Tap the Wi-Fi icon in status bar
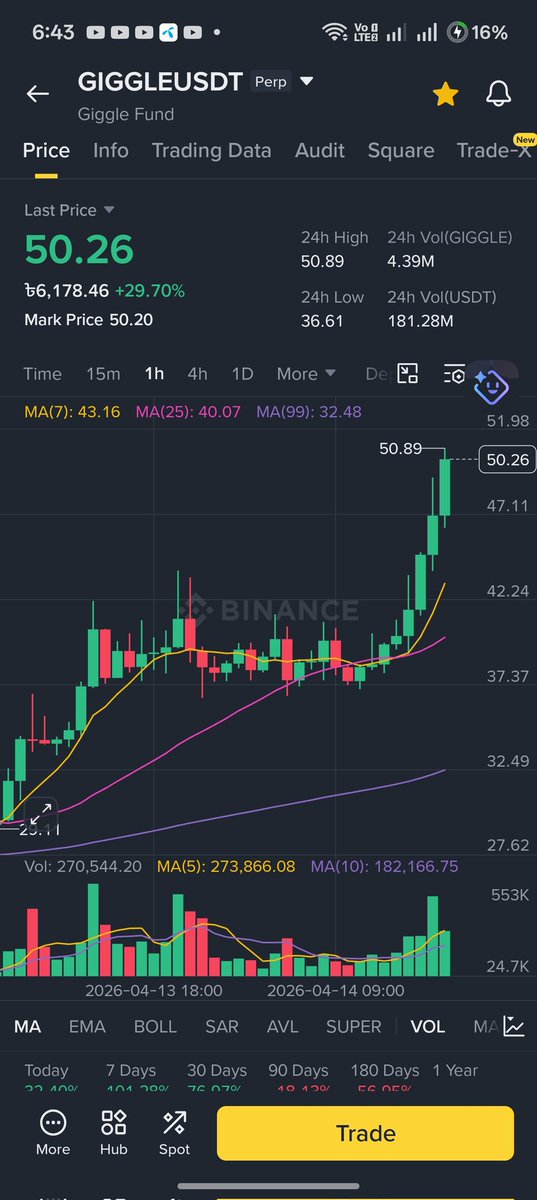The image size is (537, 1200). point(334,32)
